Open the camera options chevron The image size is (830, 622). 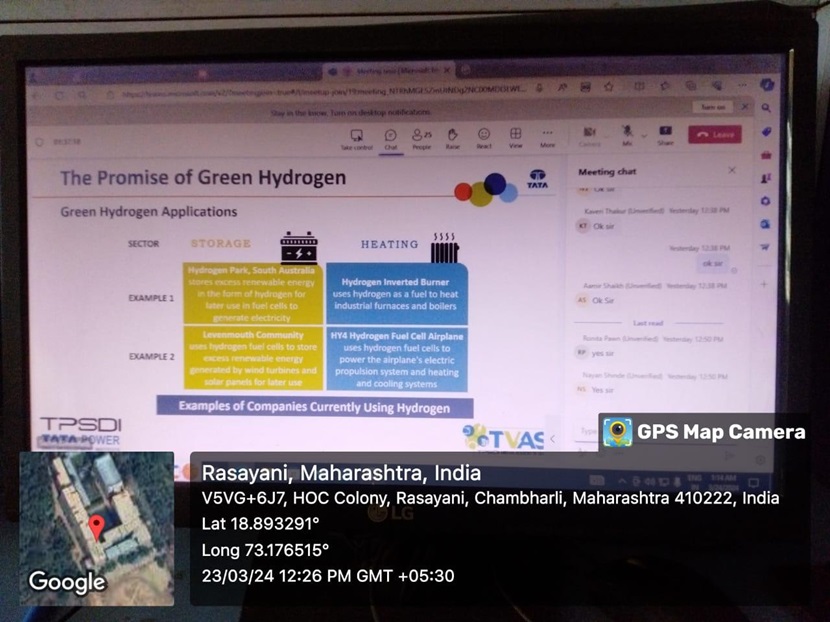[607, 138]
